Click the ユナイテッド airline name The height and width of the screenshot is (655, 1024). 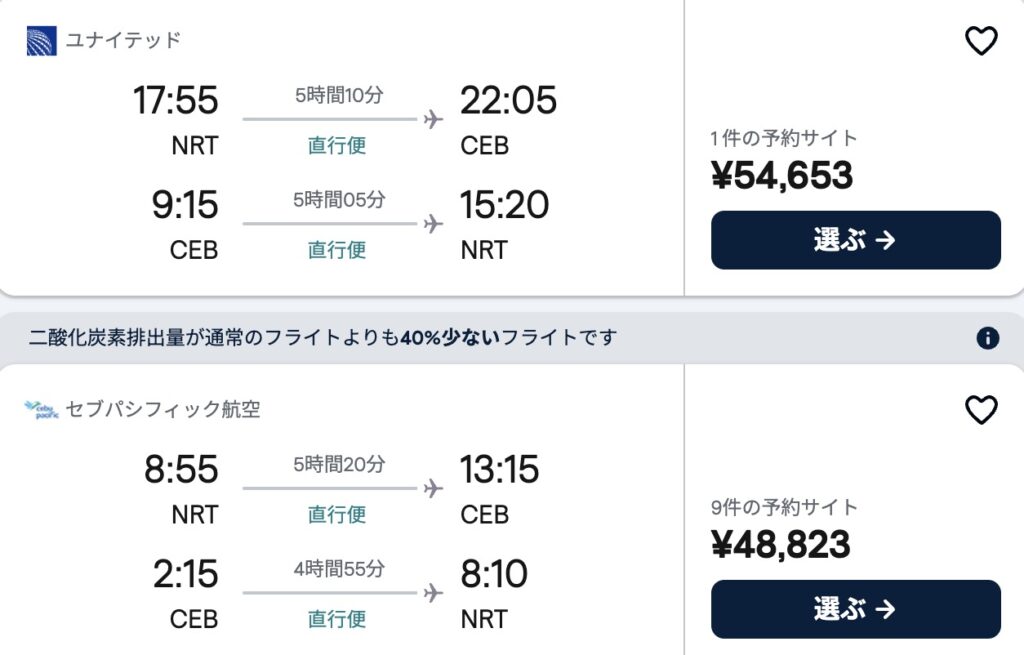pyautogui.click(x=123, y=41)
